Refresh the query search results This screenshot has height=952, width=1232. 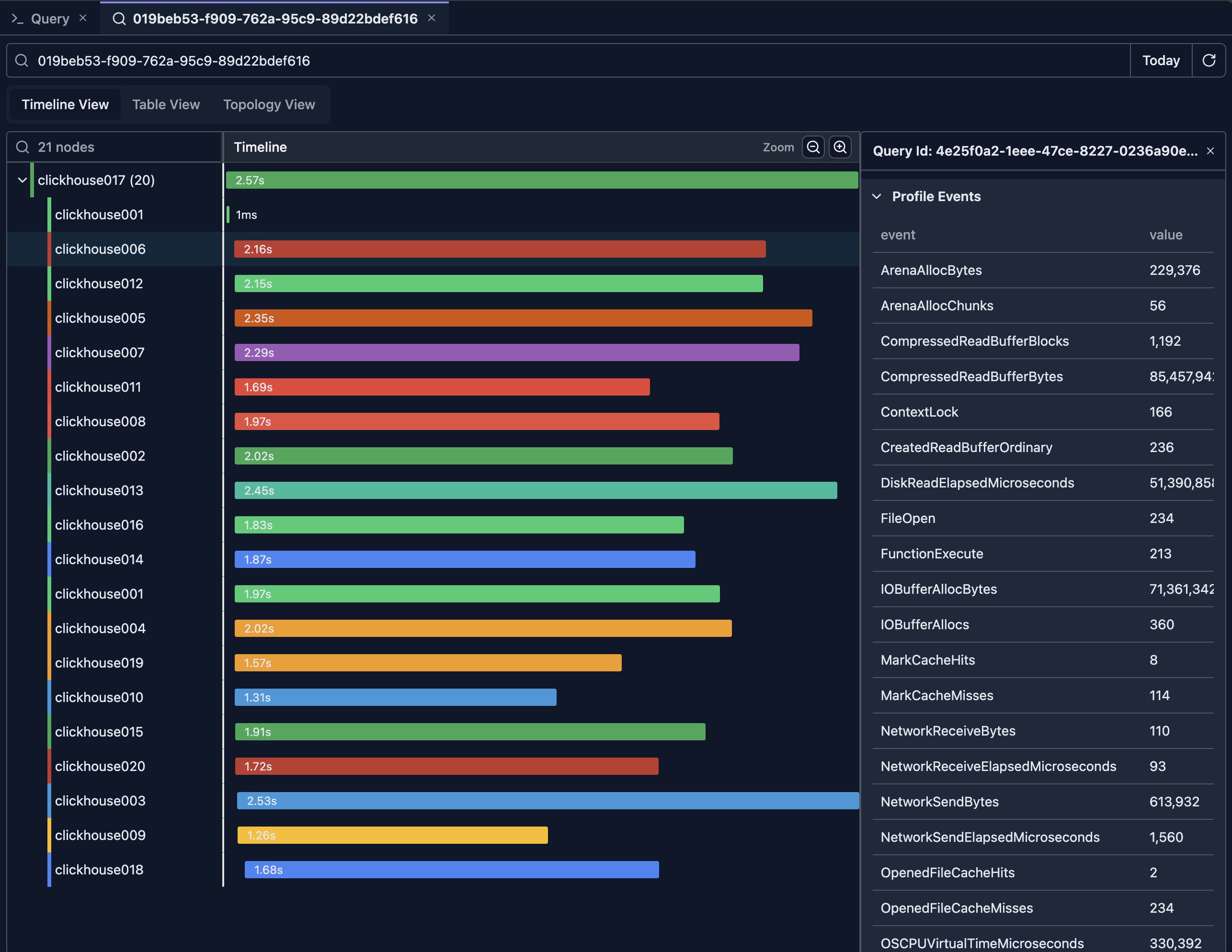pyautogui.click(x=1209, y=60)
